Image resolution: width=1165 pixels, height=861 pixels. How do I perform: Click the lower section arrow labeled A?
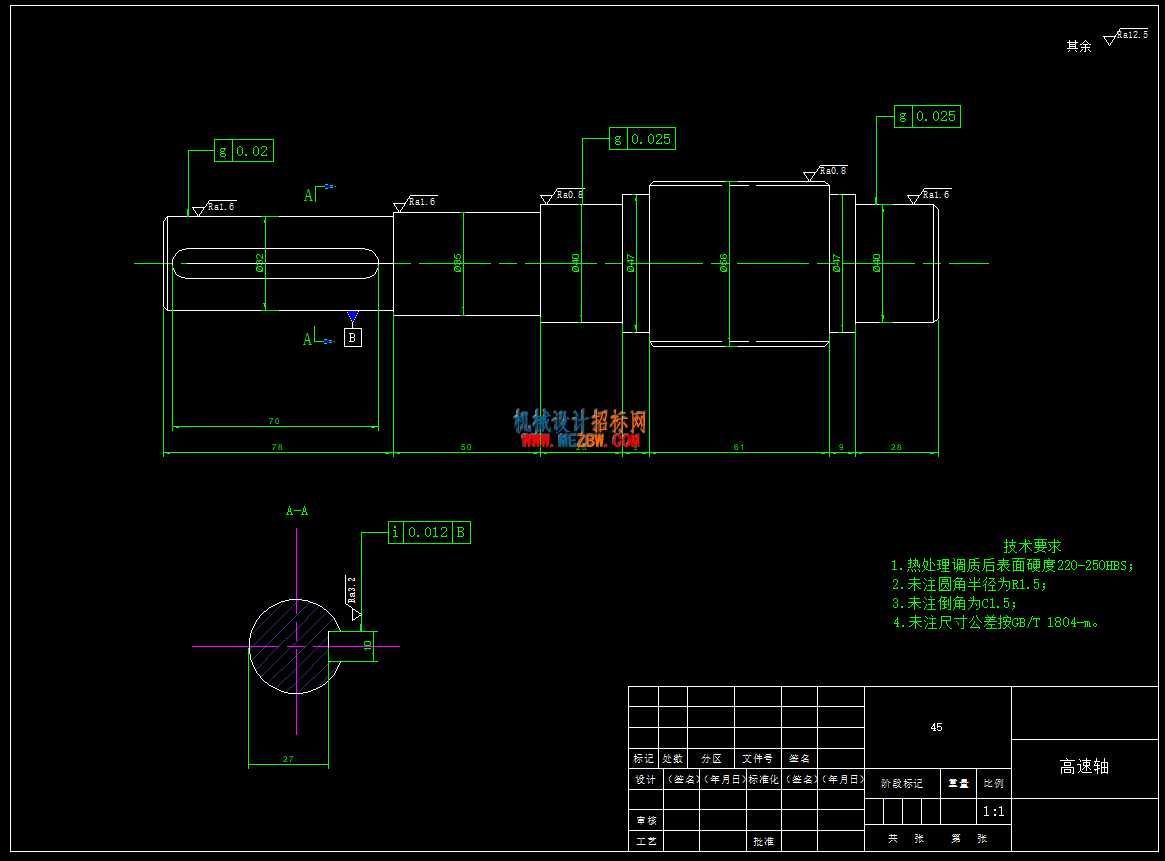[x=318, y=337]
